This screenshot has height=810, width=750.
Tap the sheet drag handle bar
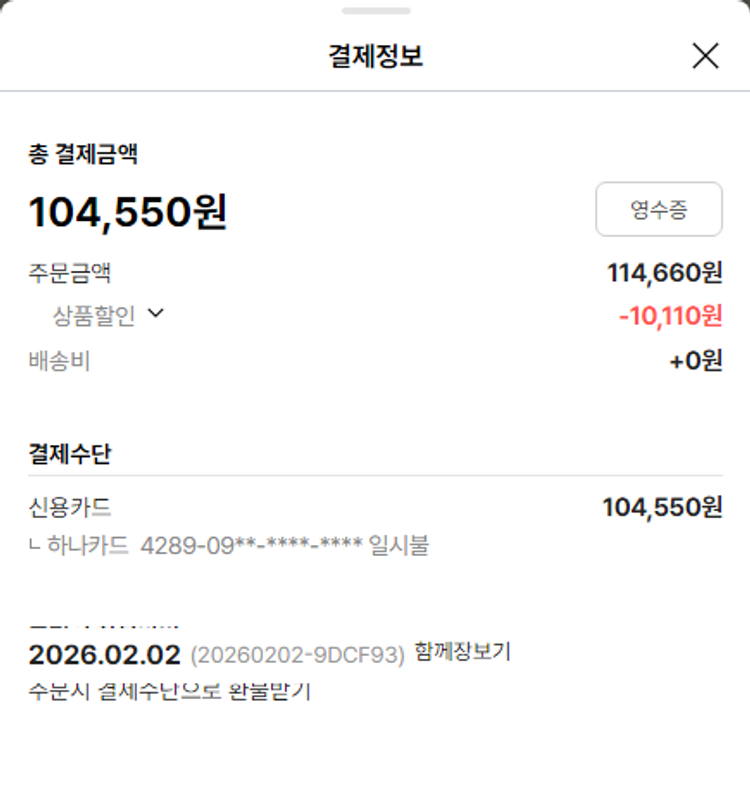coord(375,11)
